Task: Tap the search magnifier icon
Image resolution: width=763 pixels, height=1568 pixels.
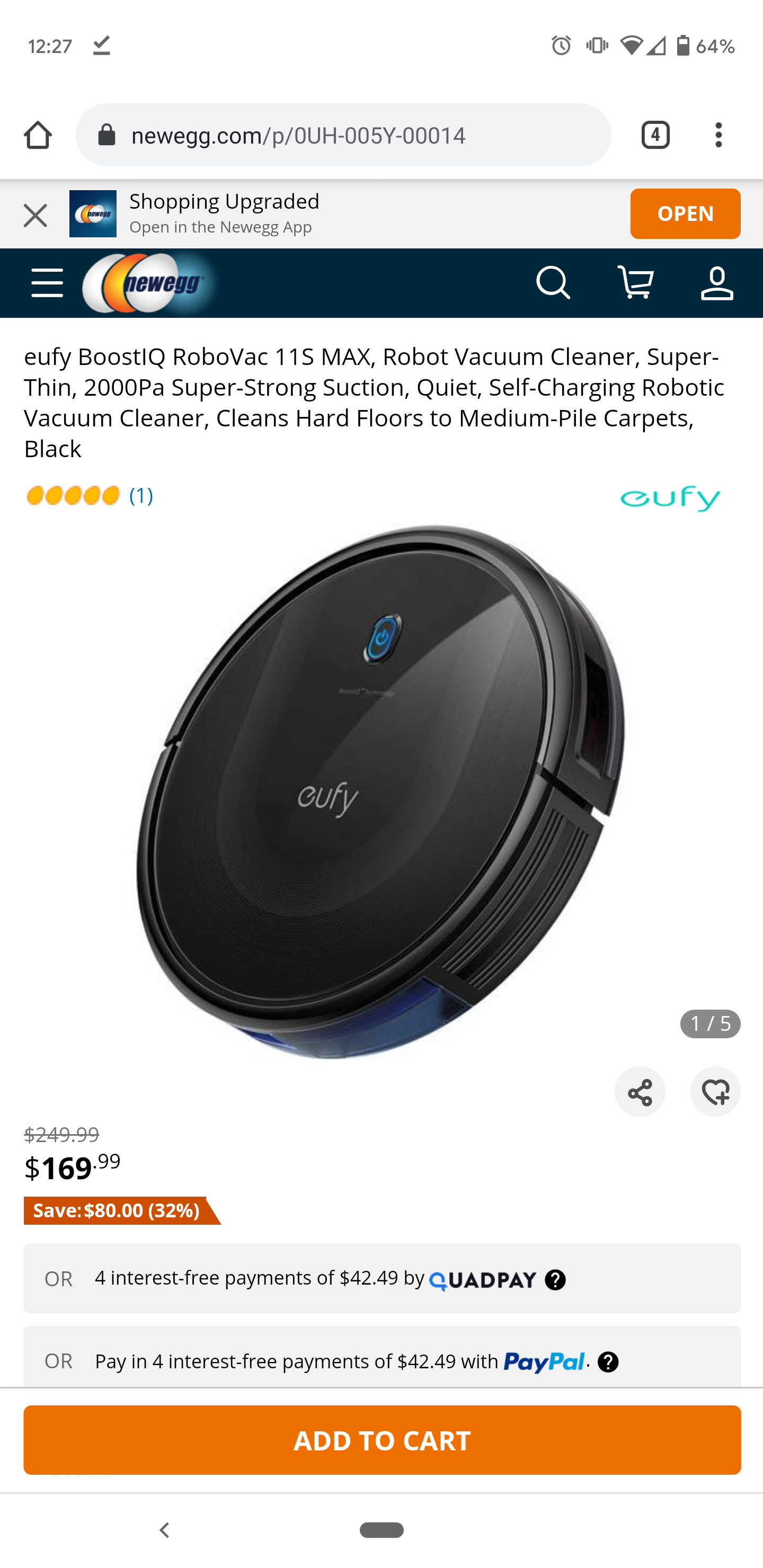Action: tap(553, 283)
